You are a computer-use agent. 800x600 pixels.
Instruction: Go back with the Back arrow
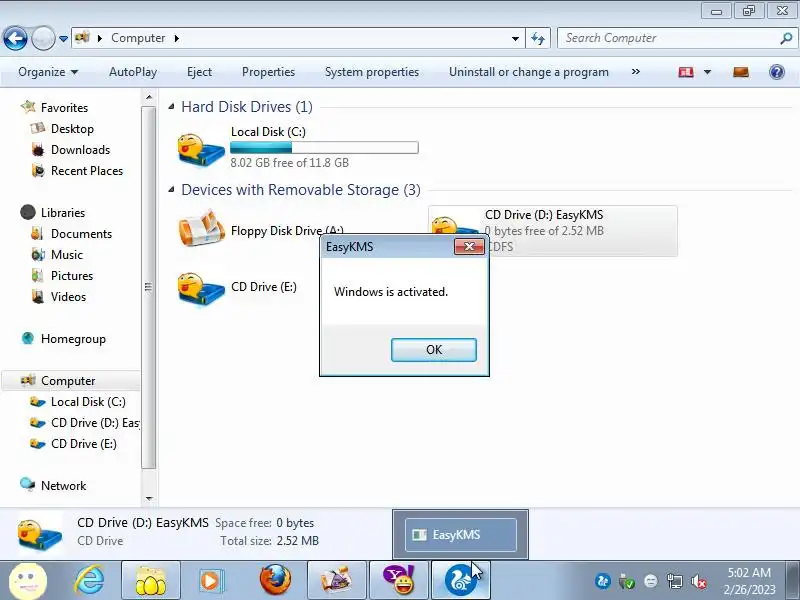tap(15, 38)
